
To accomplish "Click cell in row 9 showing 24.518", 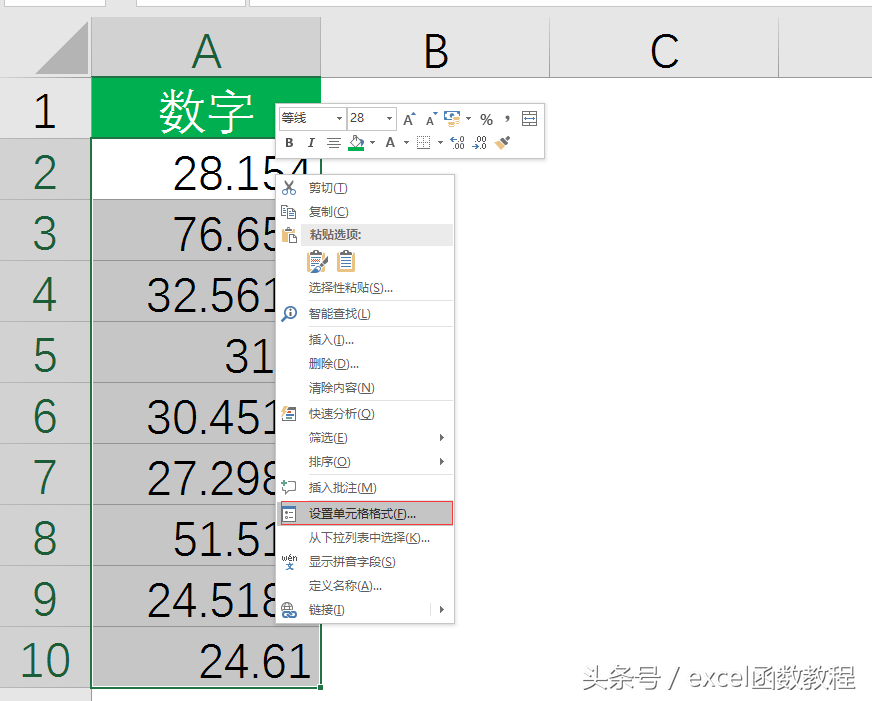I will tap(184, 596).
